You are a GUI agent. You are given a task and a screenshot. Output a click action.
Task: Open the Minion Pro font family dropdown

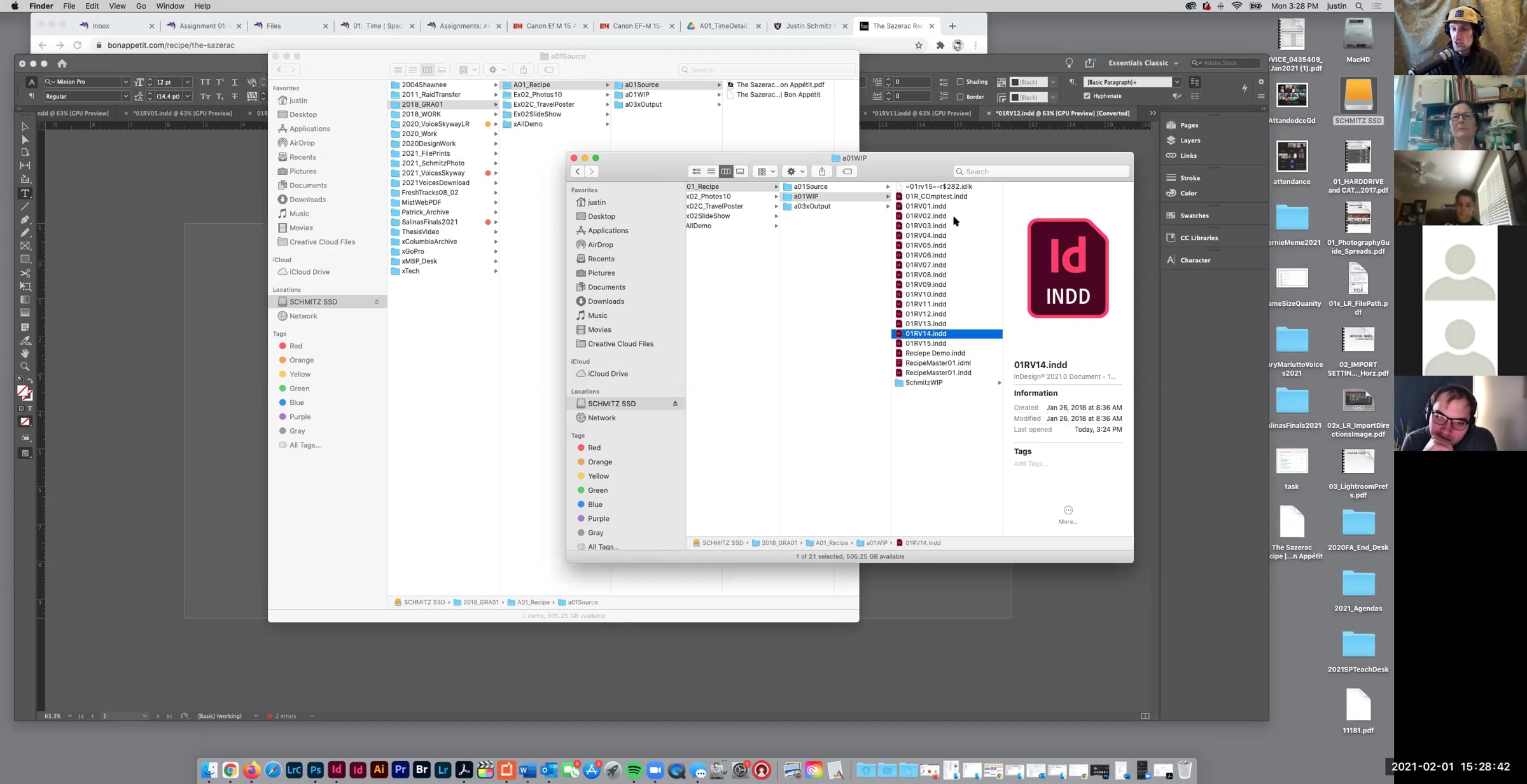[125, 82]
